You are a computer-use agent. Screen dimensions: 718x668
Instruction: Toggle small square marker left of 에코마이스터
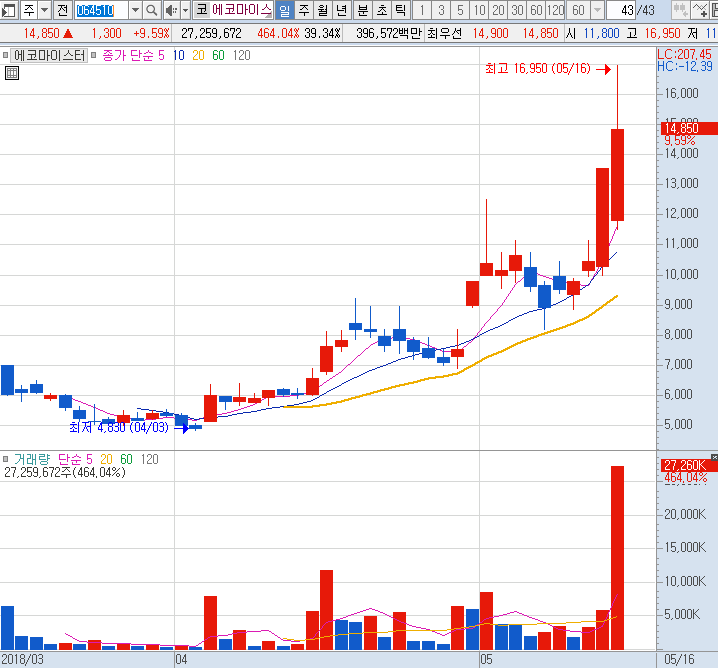(5, 55)
